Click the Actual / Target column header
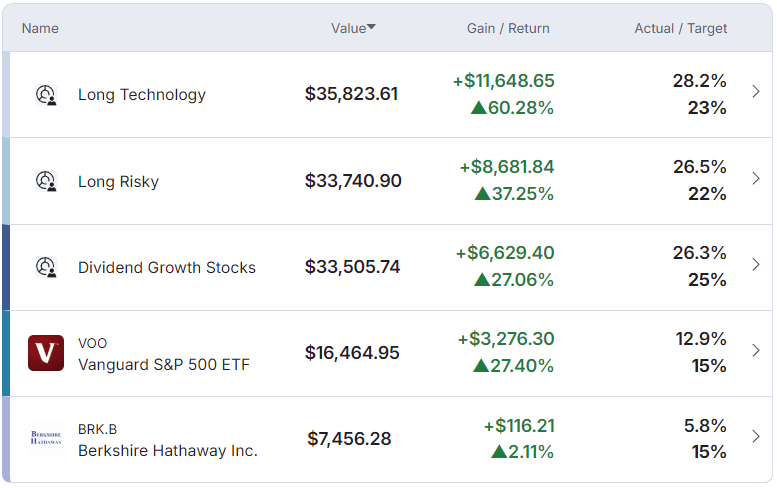Screen dimensions: 777x488 [681, 28]
